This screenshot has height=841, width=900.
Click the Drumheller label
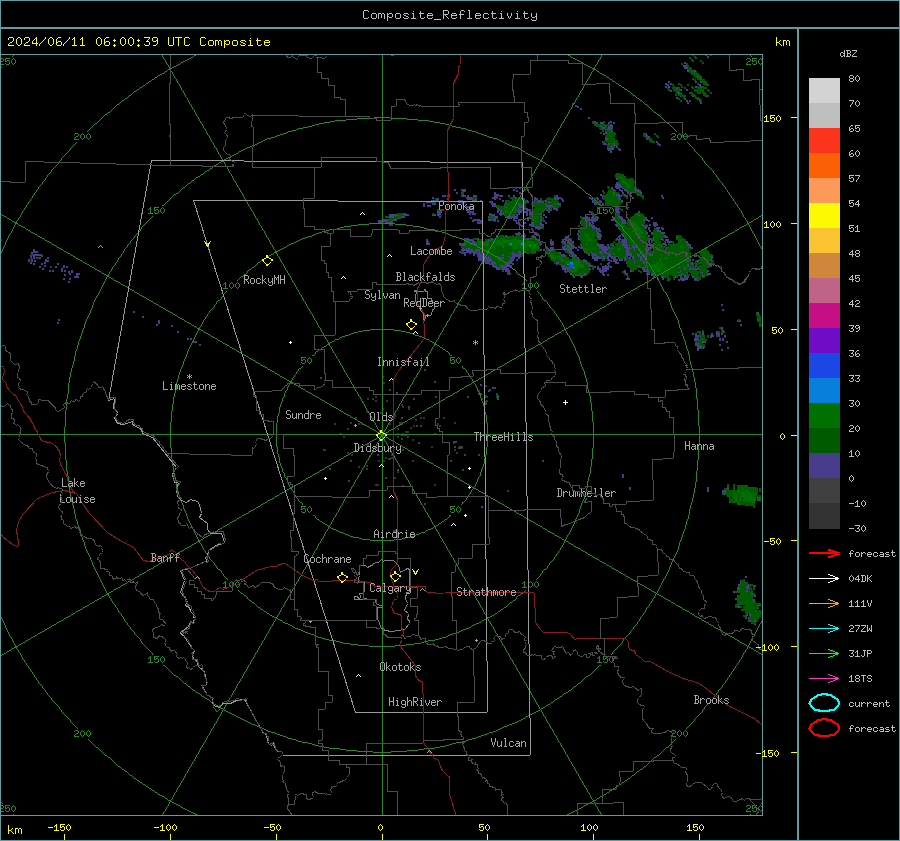pyautogui.click(x=586, y=493)
